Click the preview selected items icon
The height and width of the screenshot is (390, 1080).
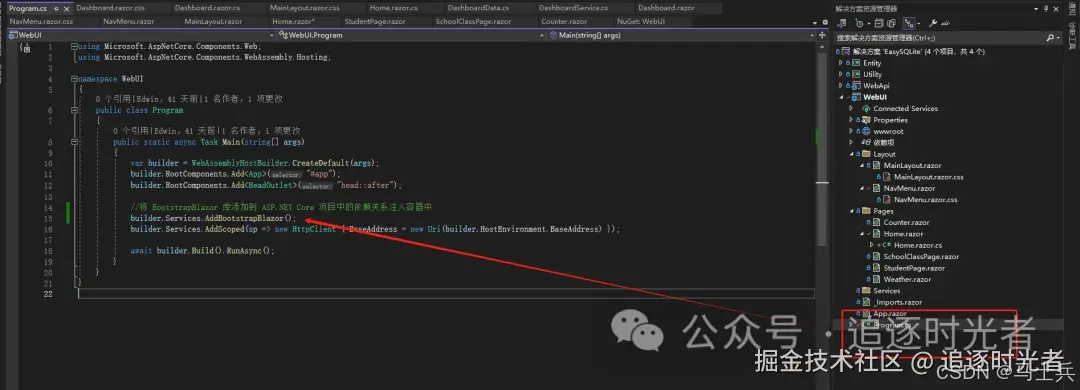tap(947, 23)
